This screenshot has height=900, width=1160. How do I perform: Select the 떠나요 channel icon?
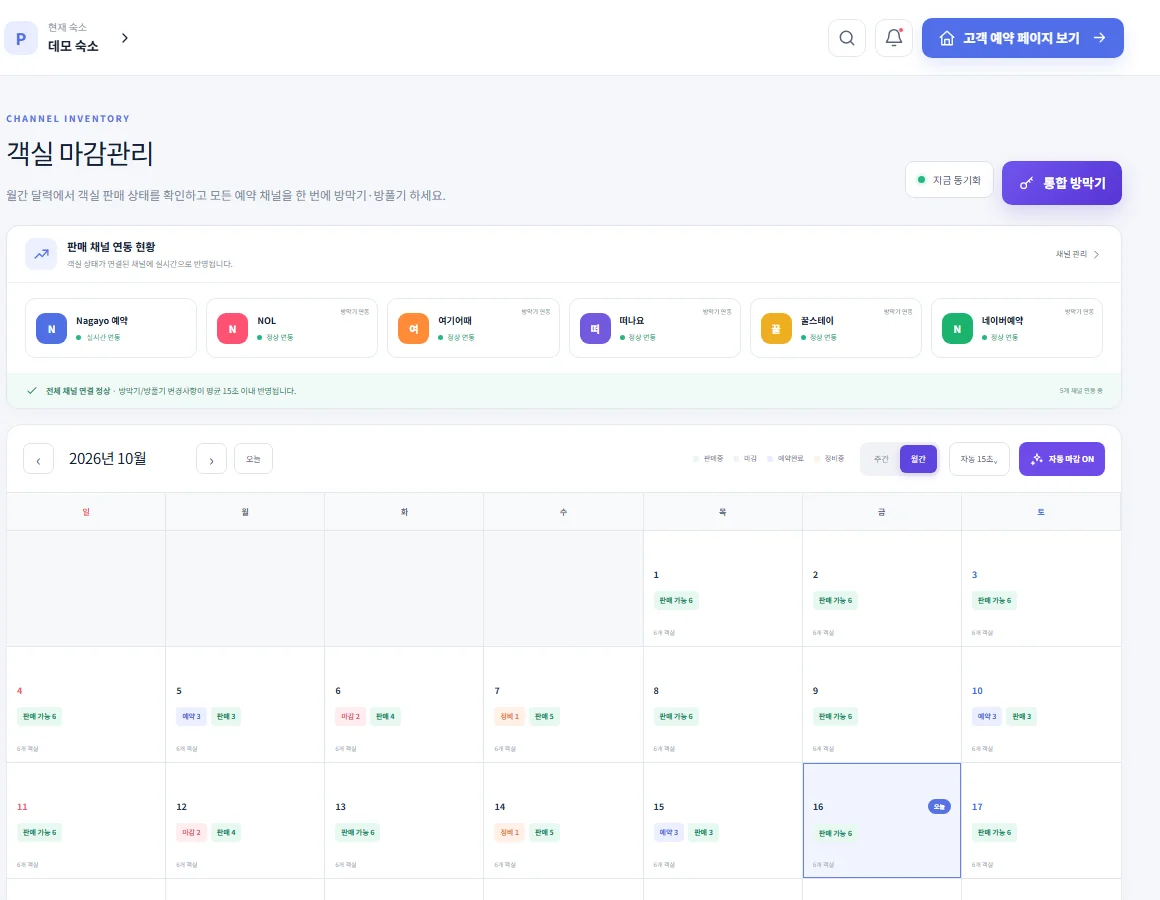point(595,328)
